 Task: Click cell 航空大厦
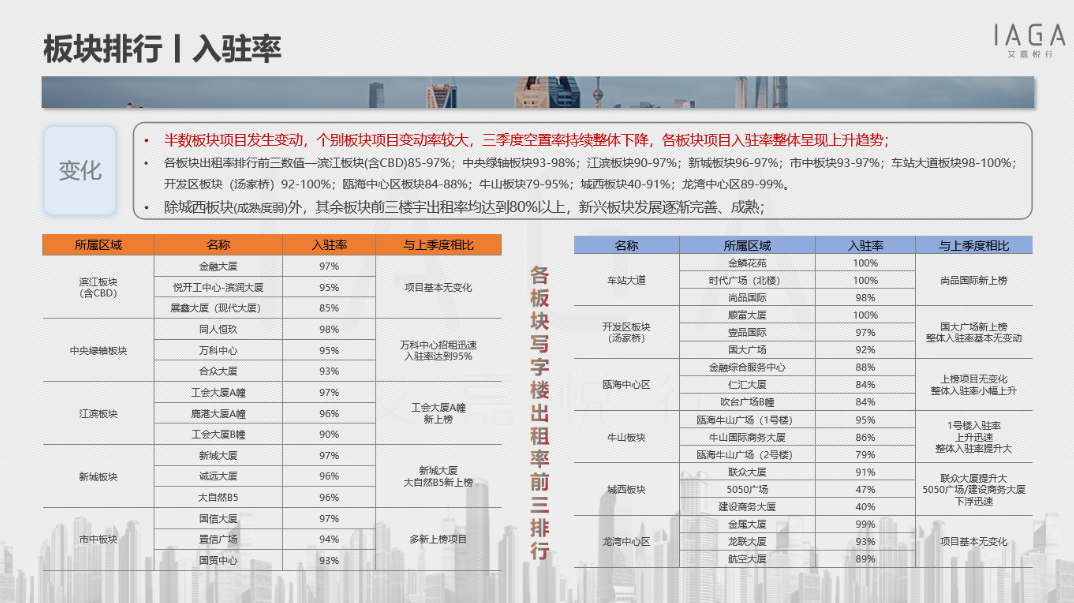coord(747,558)
